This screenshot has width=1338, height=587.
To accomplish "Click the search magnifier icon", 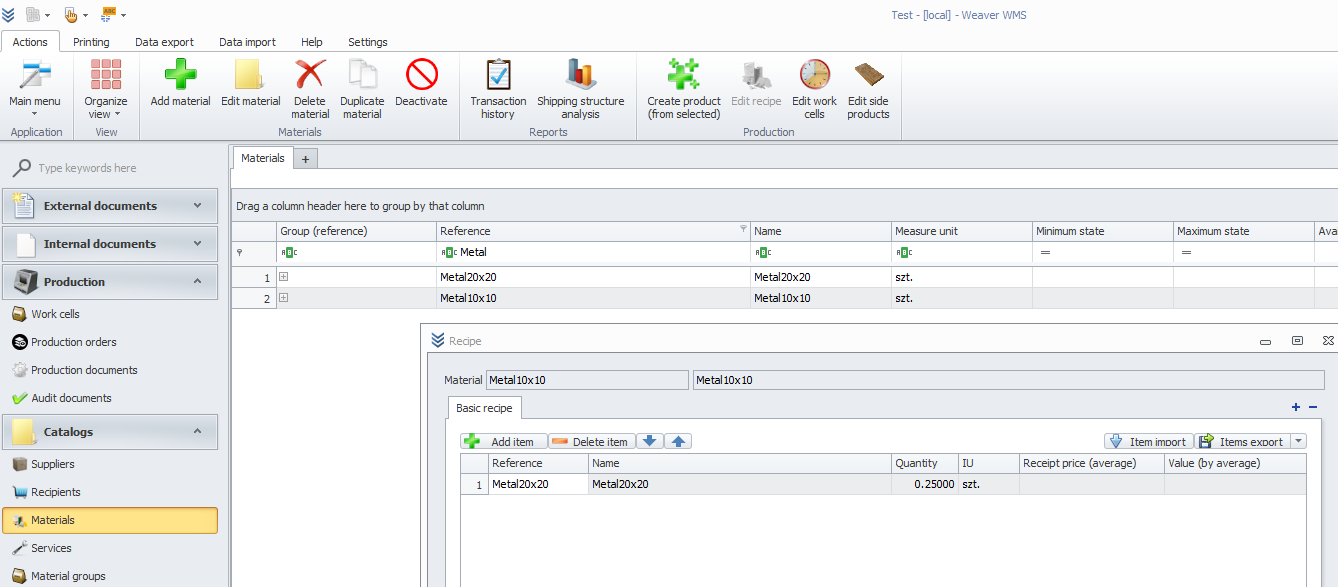I will tap(21, 168).
